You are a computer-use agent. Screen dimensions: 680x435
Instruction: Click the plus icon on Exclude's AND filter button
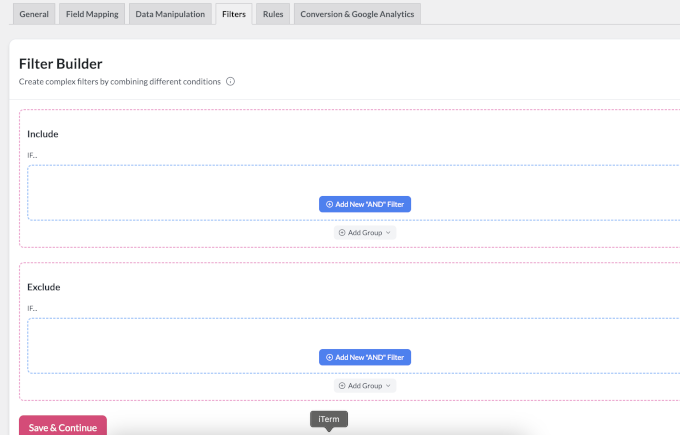coord(329,357)
